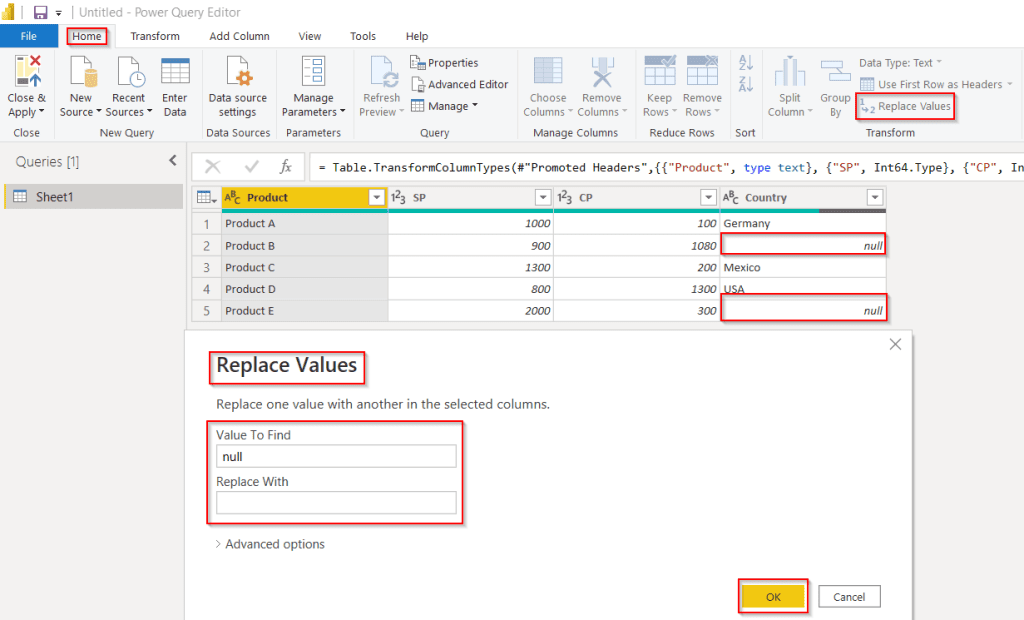1024x620 pixels.
Task: Click the Product C cell
Action: [304, 267]
